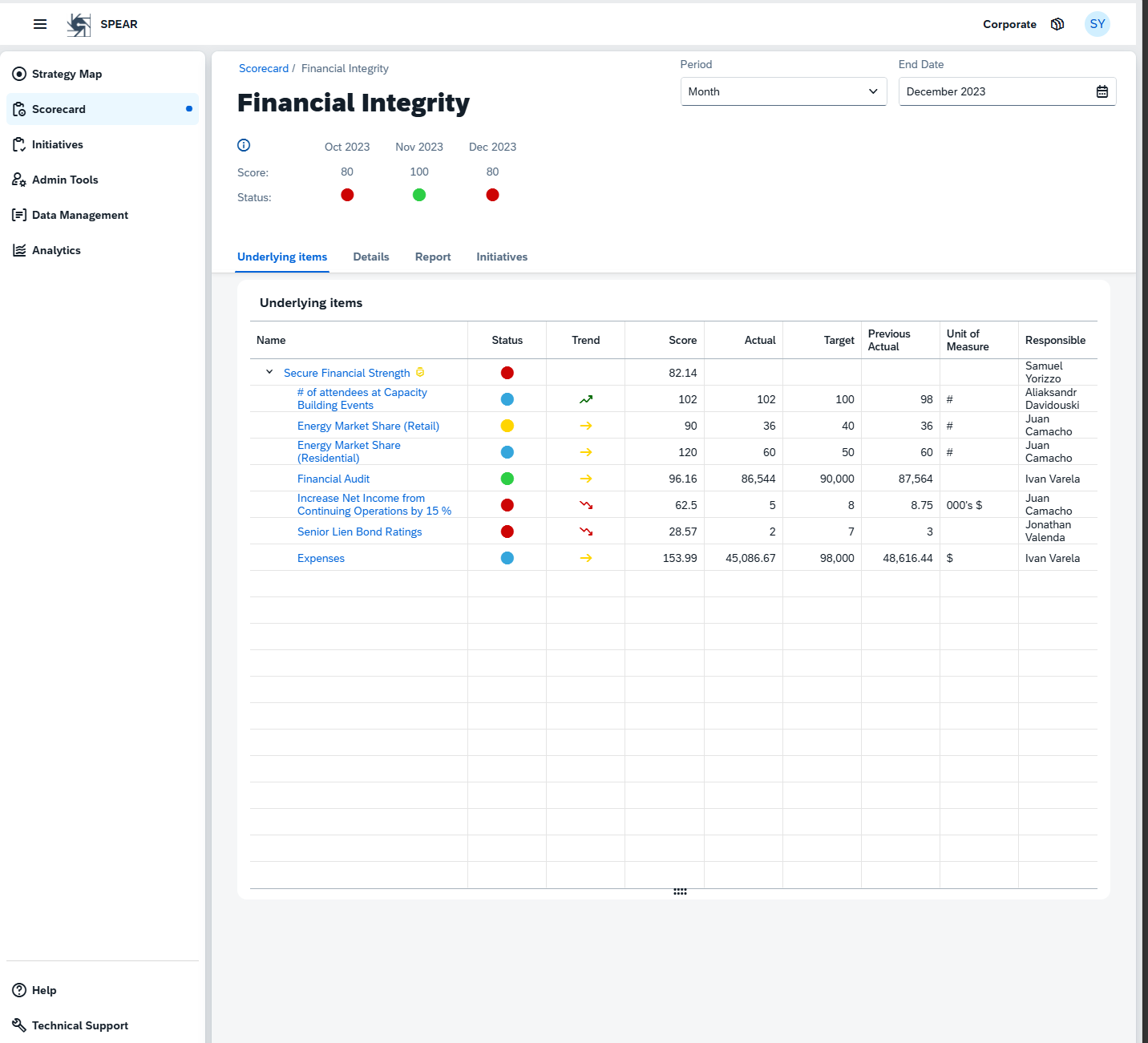Image resolution: width=1148 pixels, height=1043 pixels.
Task: Click the SY user avatar
Action: click(x=1097, y=24)
